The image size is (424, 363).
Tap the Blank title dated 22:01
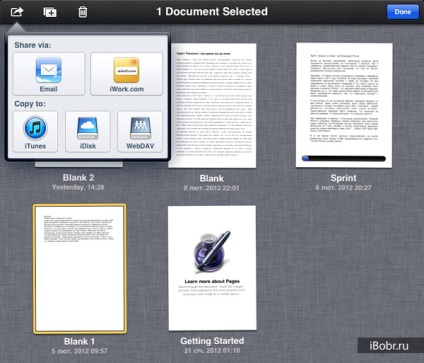click(x=211, y=178)
